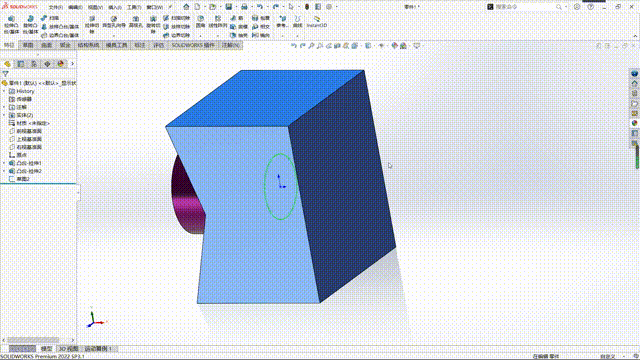Switch to the Sketch command tab

coord(28,45)
